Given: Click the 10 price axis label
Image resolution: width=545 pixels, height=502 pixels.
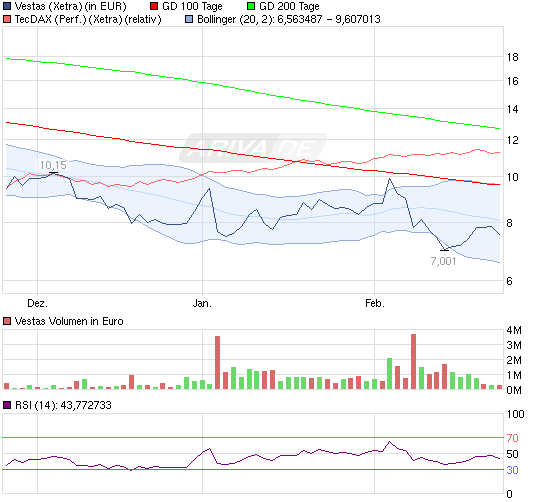Looking at the screenshot, I should (x=512, y=177).
